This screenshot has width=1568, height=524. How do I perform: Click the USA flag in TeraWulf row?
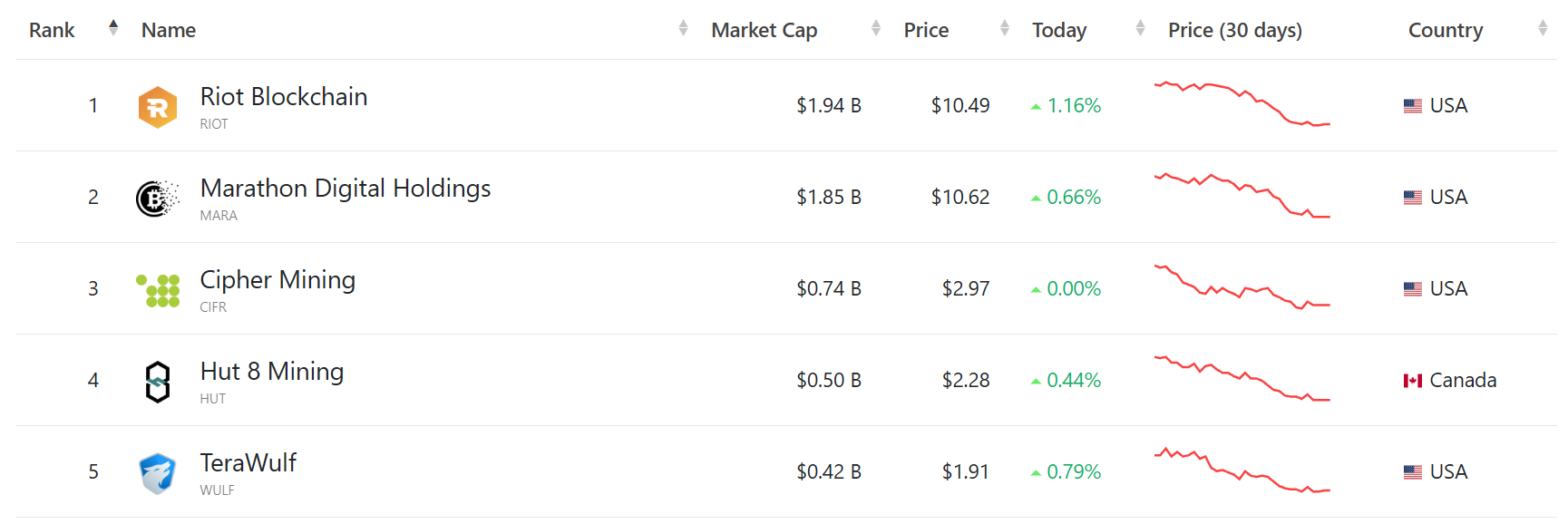[x=1412, y=472]
